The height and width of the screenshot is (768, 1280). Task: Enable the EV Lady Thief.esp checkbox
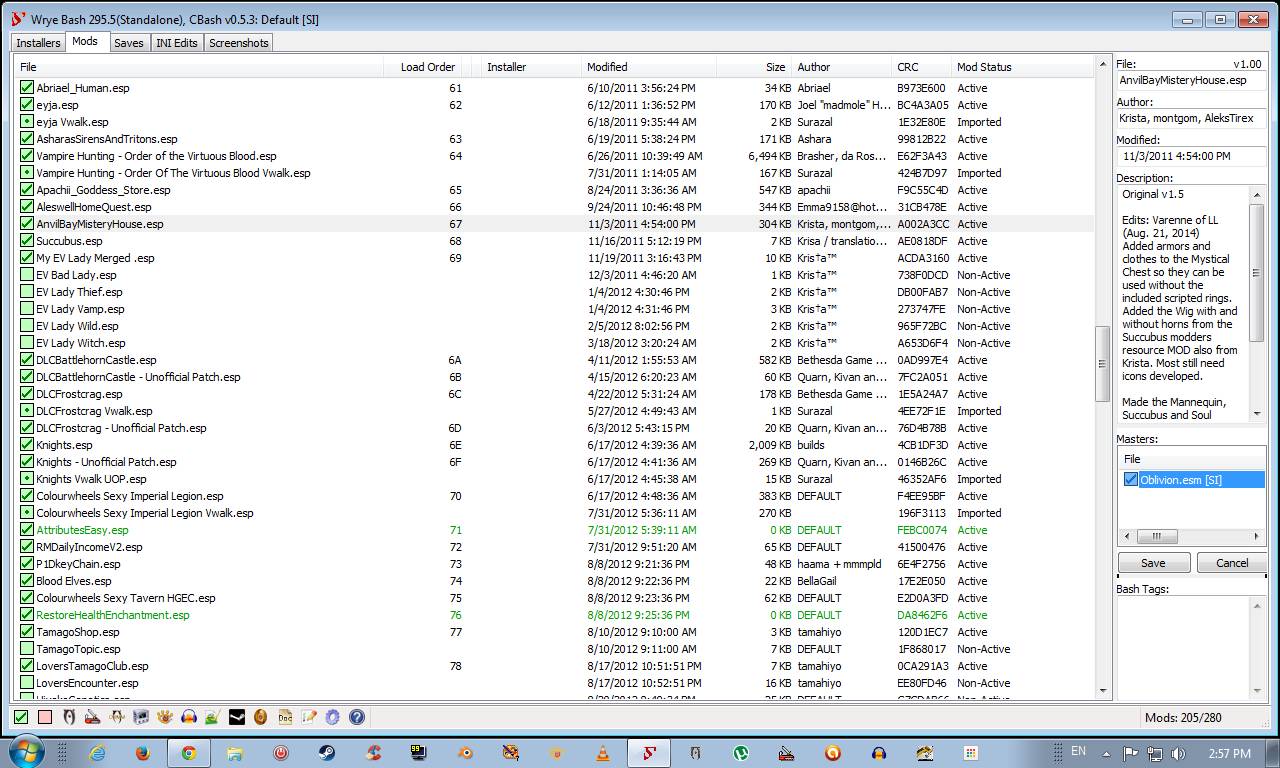[27, 292]
